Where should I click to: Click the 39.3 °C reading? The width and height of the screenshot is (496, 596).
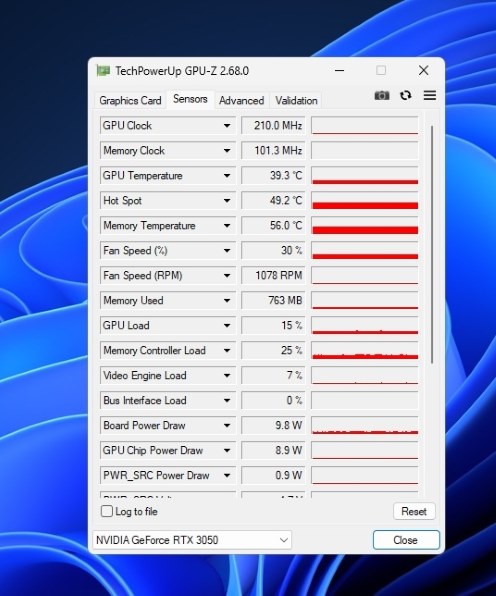tap(273, 176)
